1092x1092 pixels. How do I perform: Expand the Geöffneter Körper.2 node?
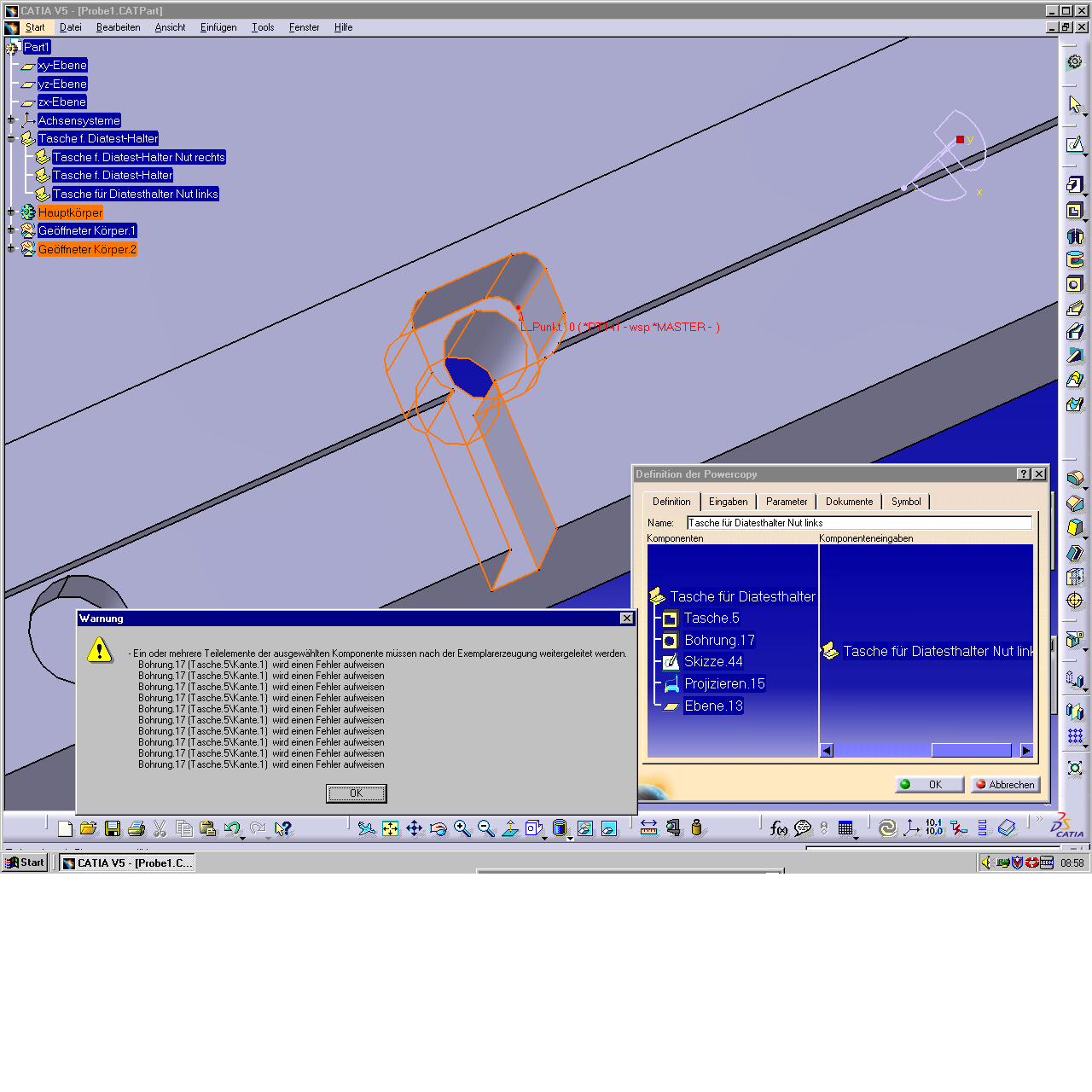pos(11,249)
